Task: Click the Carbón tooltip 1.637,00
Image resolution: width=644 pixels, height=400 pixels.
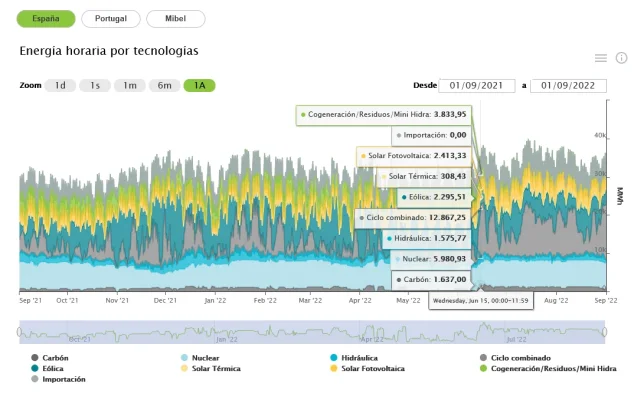Action: pos(432,280)
